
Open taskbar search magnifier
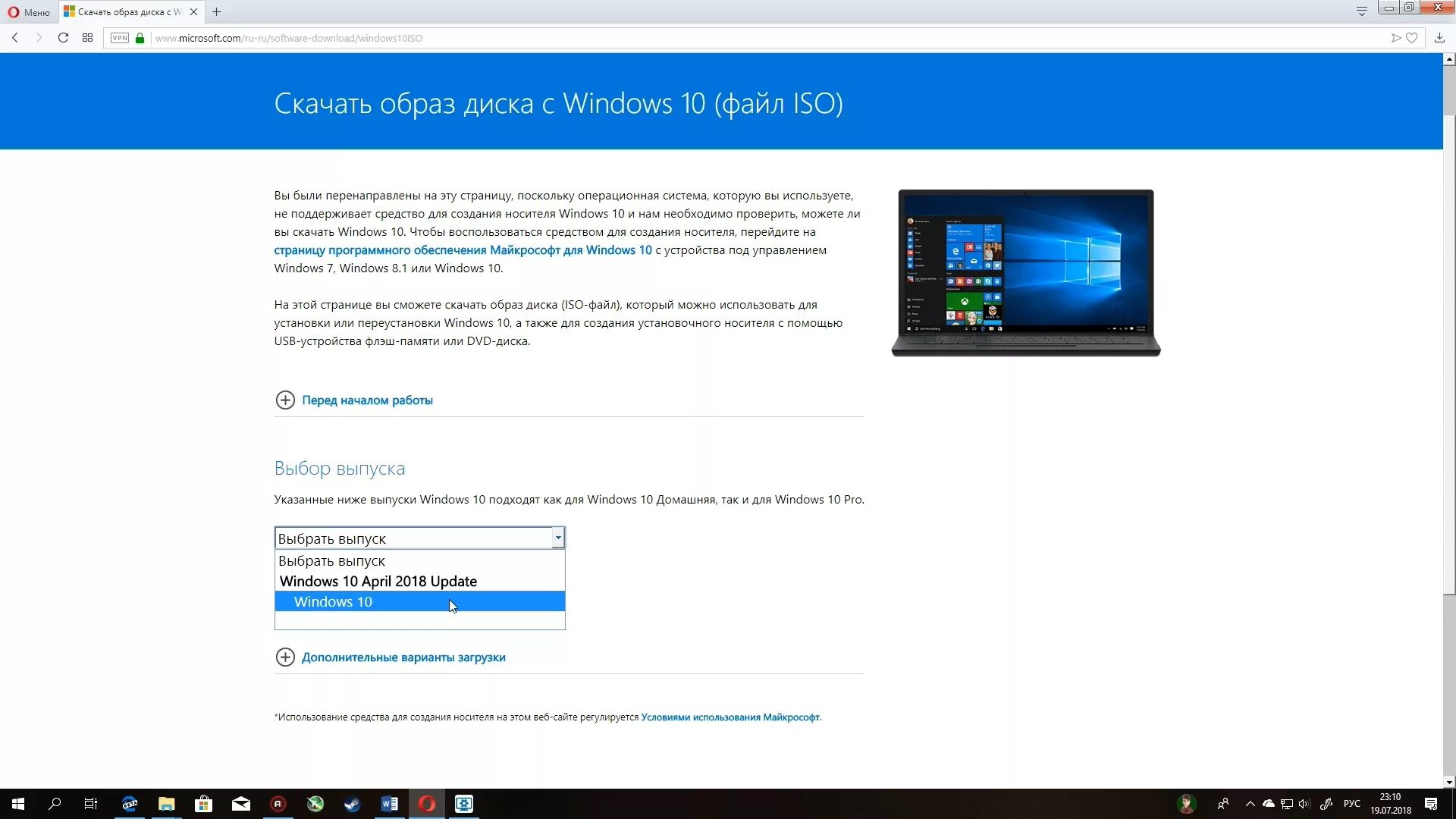click(55, 804)
